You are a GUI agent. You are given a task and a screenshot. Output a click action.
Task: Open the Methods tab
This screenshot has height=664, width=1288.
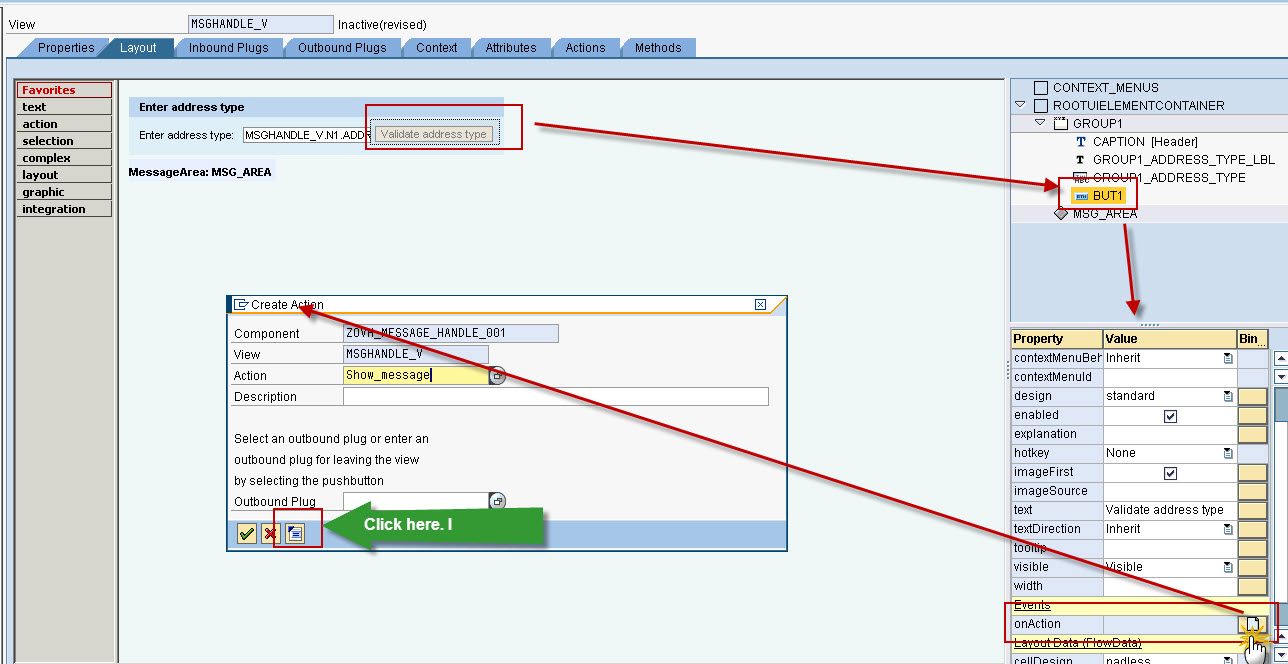coord(658,46)
